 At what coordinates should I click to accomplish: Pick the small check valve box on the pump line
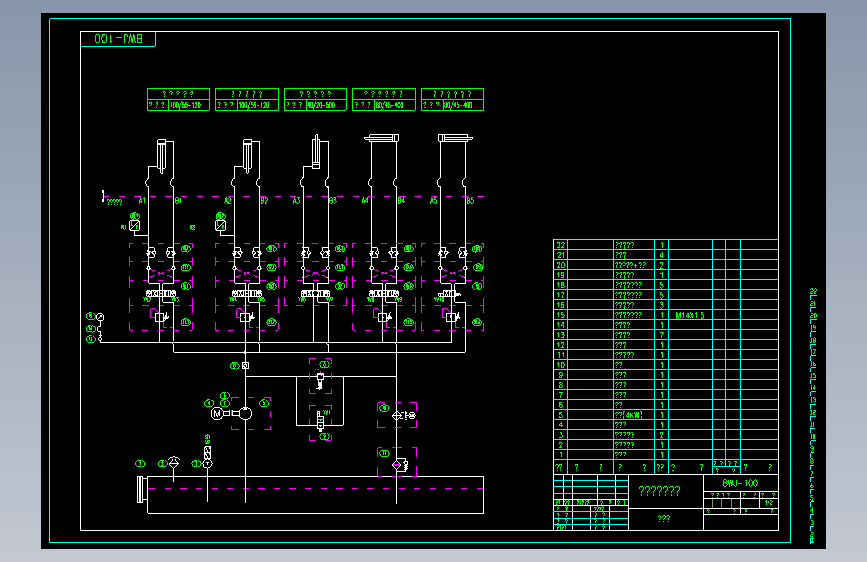tap(246, 366)
